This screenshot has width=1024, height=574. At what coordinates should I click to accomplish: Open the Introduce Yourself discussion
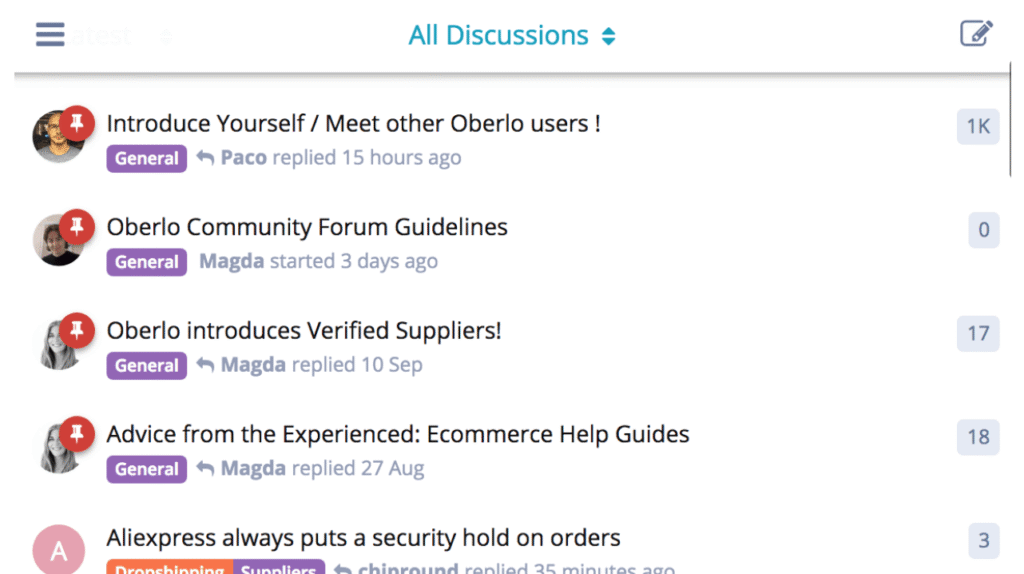pos(353,124)
